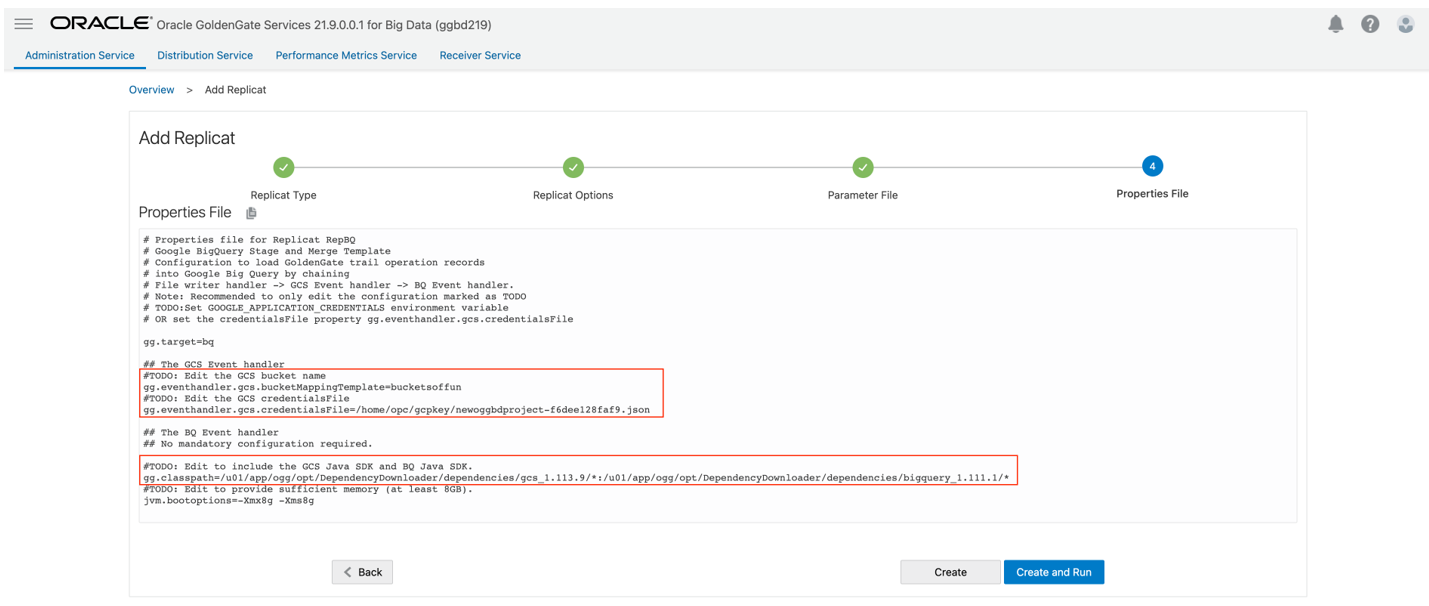Open the hamburger navigation menu
1429x606 pixels.
pyautogui.click(x=24, y=24)
